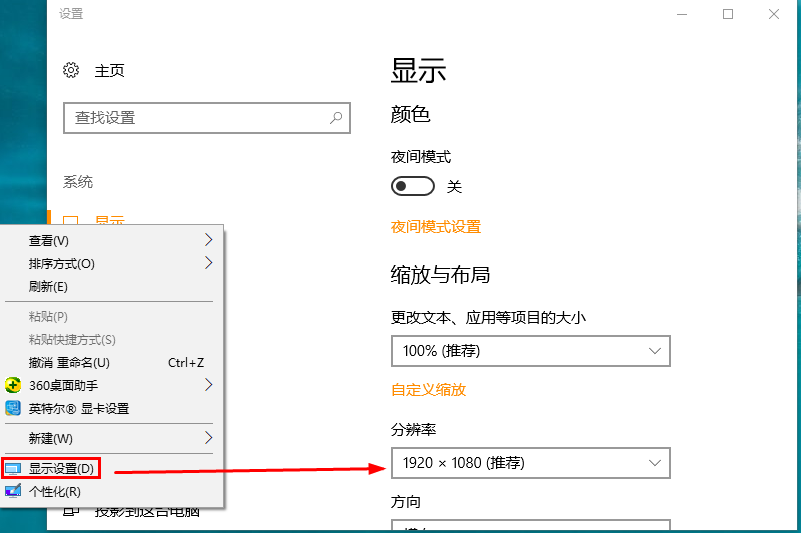Click the 个性化 icon in the context menu
This screenshot has width=801, height=533.
pyautogui.click(x=13, y=491)
